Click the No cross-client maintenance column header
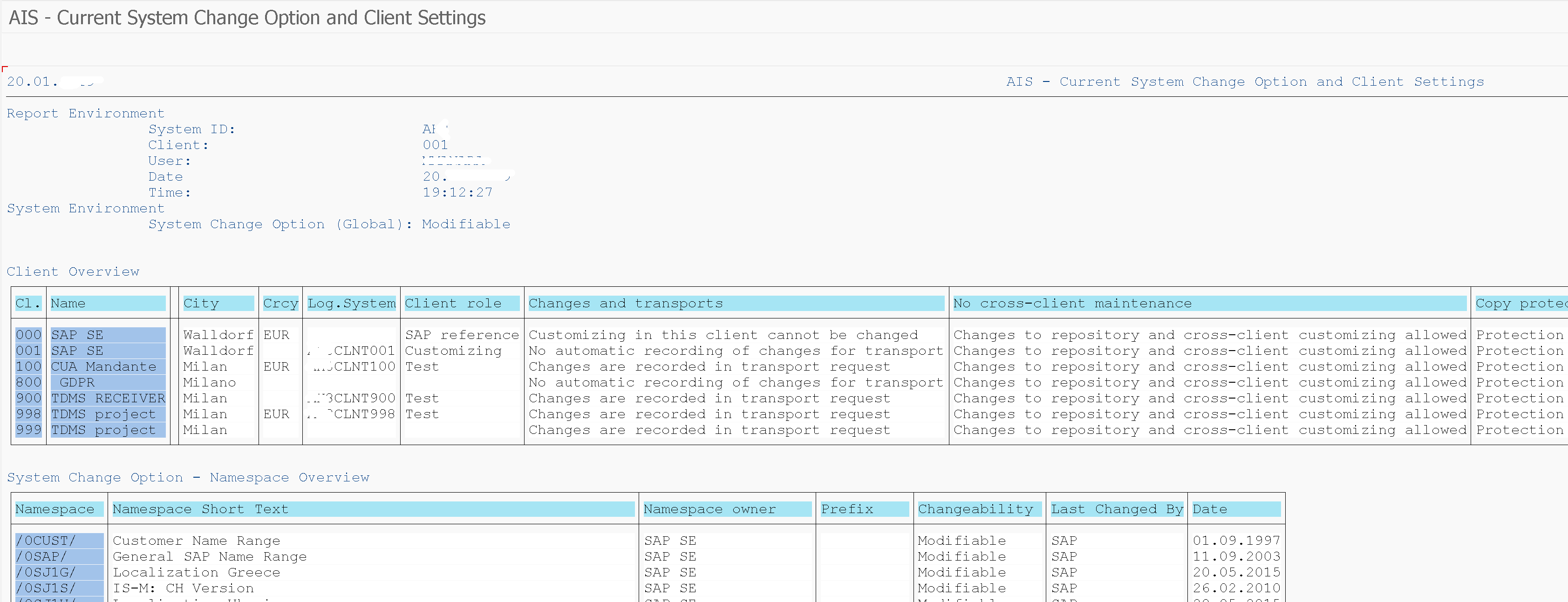 [1210, 304]
